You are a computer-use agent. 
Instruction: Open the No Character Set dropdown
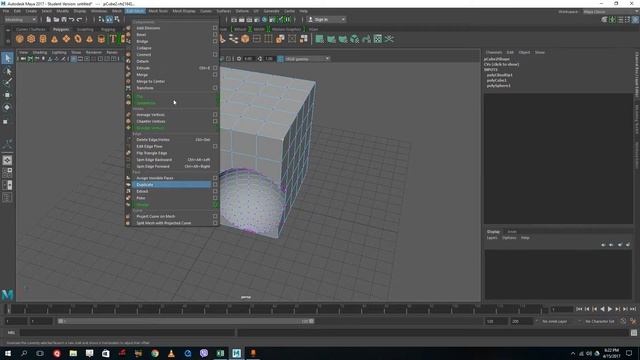tap(600, 321)
